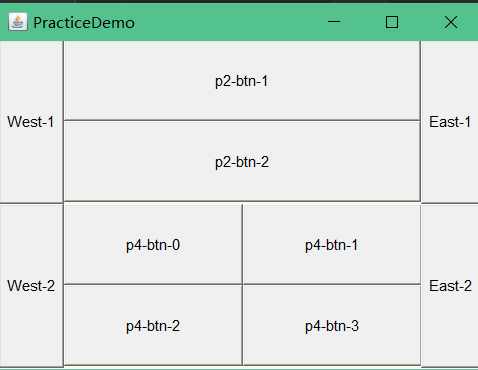This screenshot has height=370, width=478.
Task: Choose the p4-btn-2 button
Action: coord(153,325)
